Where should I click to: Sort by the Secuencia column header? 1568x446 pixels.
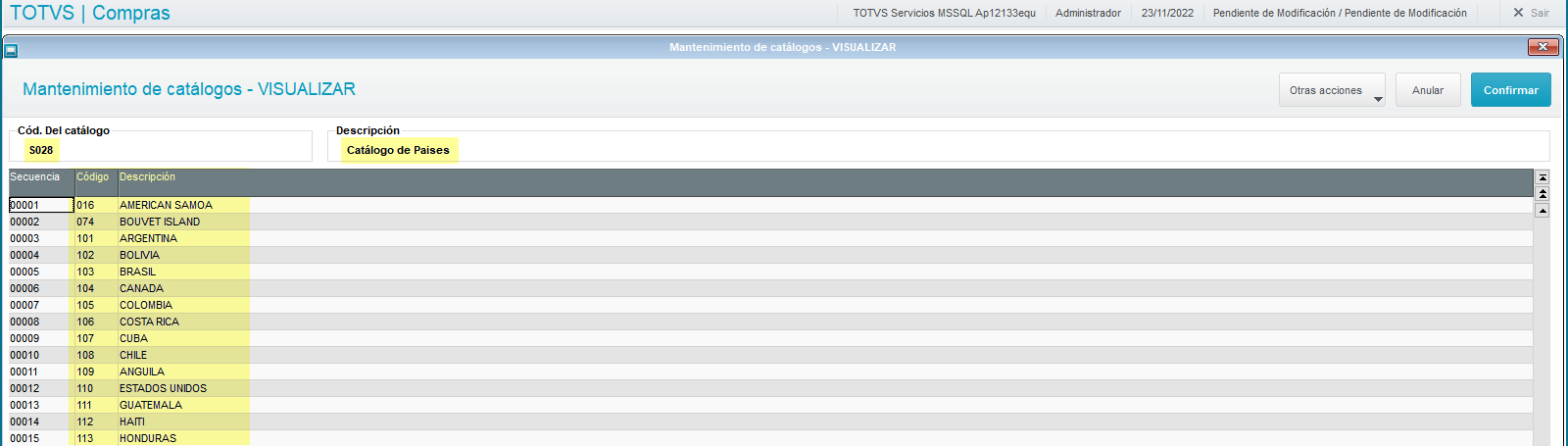coord(35,177)
